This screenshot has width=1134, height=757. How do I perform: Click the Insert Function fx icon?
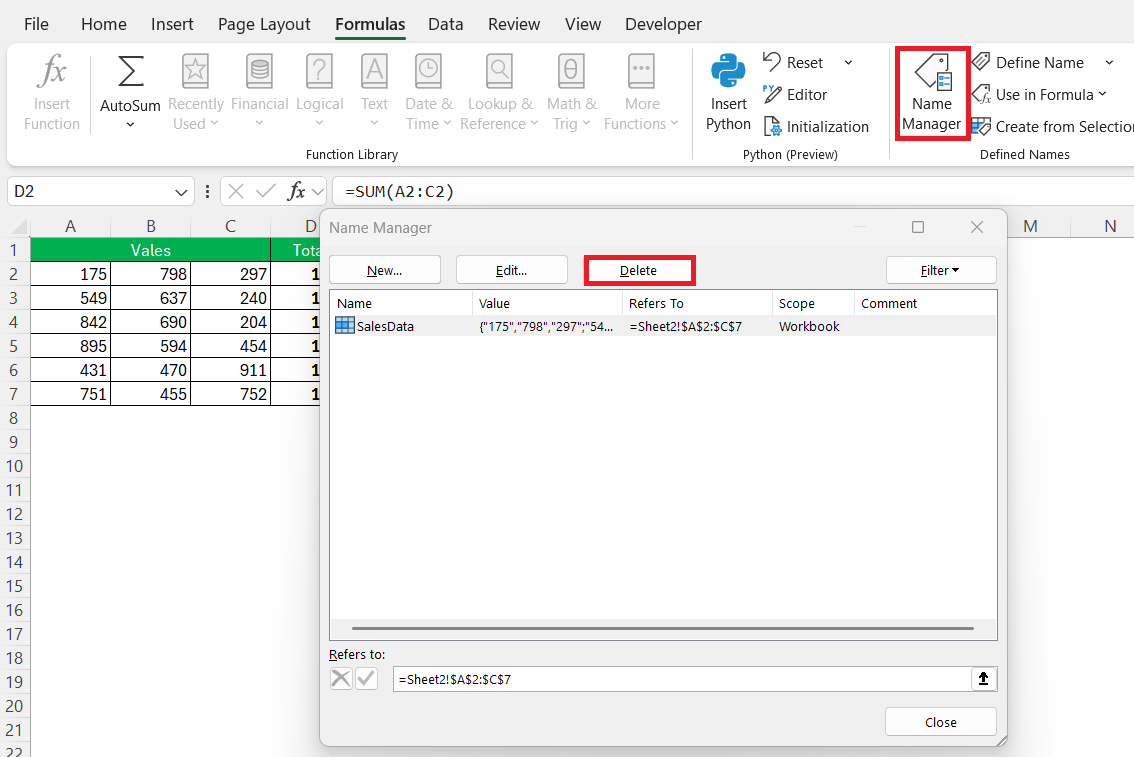click(52, 72)
